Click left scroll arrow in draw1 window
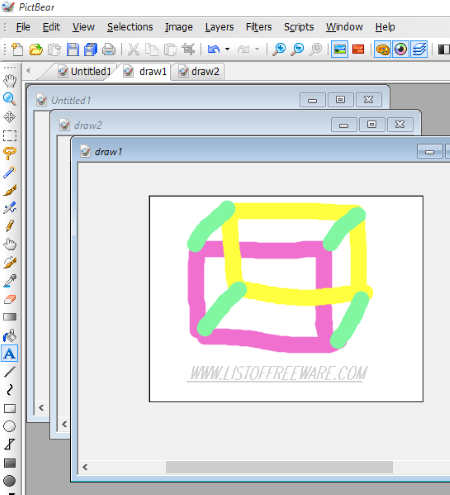This screenshot has width=450, height=495. [85, 467]
